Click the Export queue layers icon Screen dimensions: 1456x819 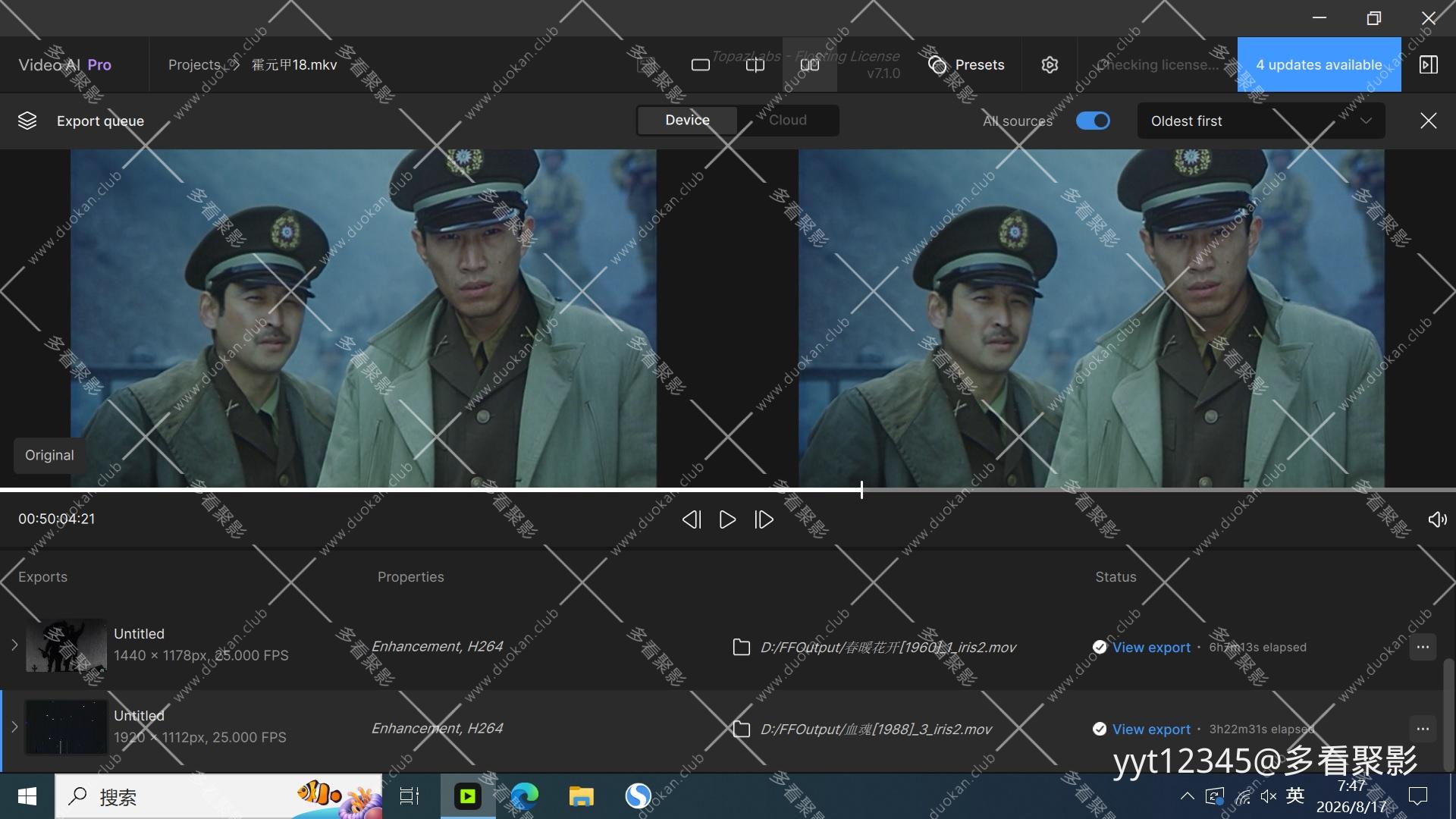[x=27, y=121]
